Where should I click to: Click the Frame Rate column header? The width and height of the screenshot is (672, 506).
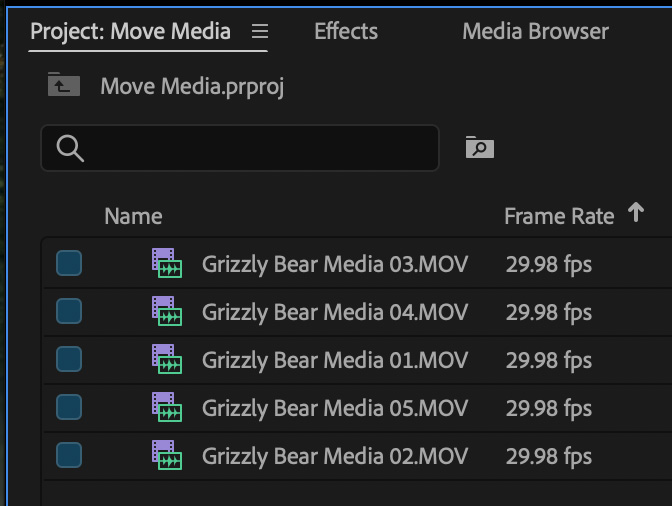[x=558, y=216]
